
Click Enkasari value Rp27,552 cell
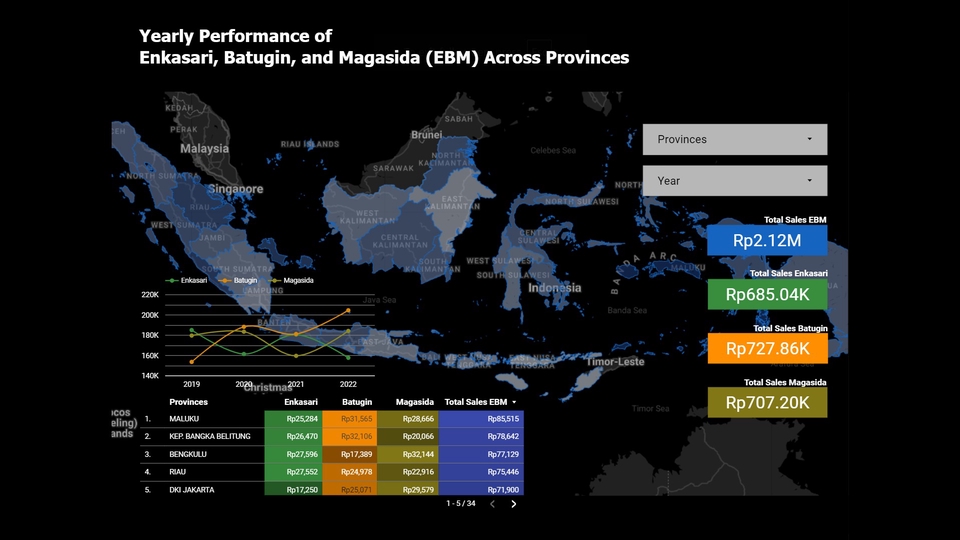(293, 472)
